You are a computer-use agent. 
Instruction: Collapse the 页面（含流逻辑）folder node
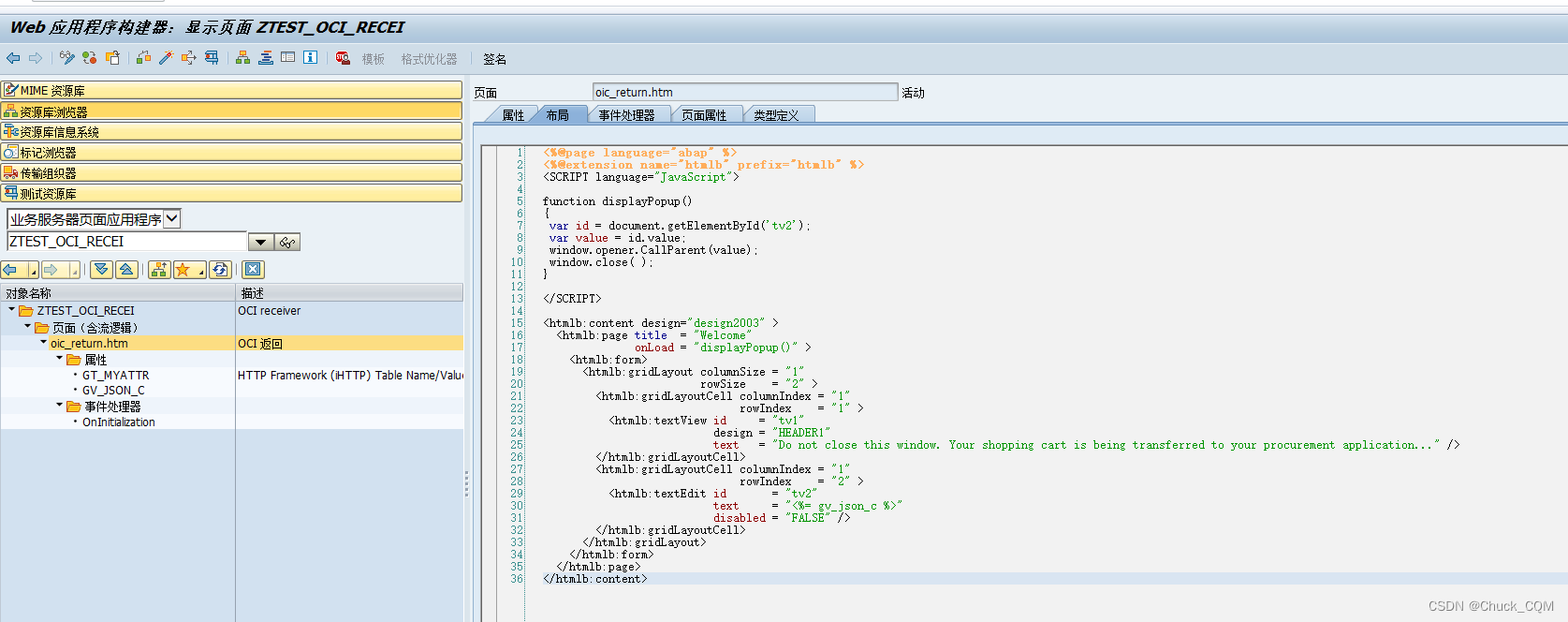27,326
